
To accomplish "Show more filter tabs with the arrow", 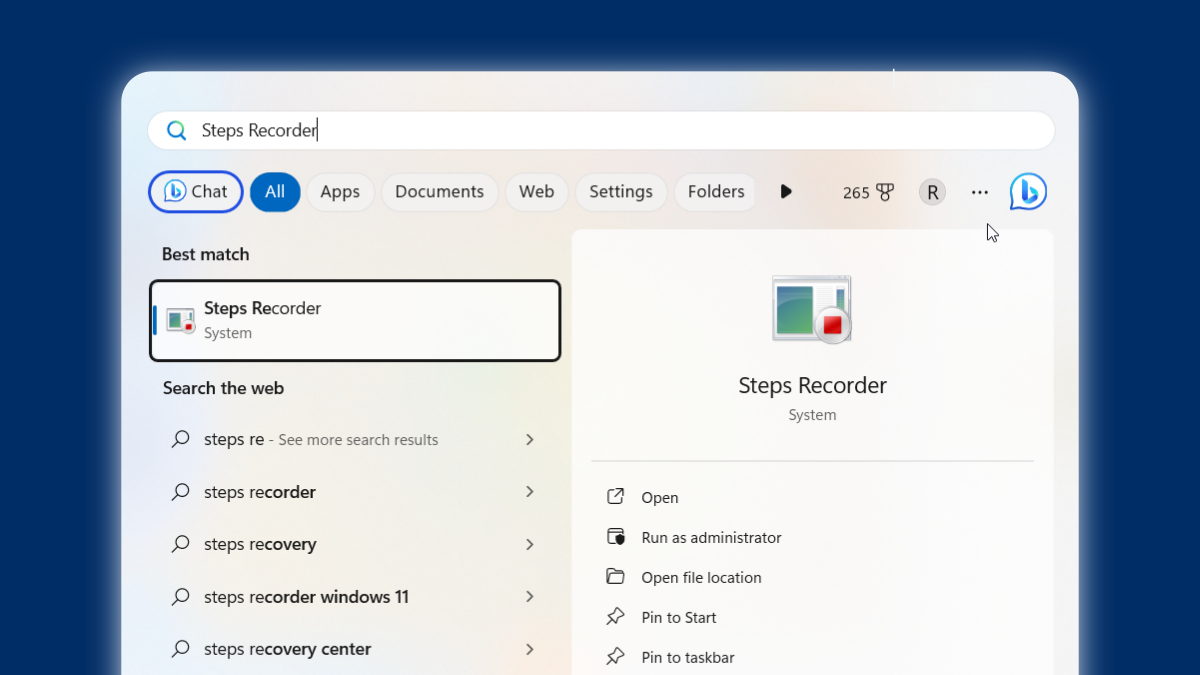I will (786, 192).
